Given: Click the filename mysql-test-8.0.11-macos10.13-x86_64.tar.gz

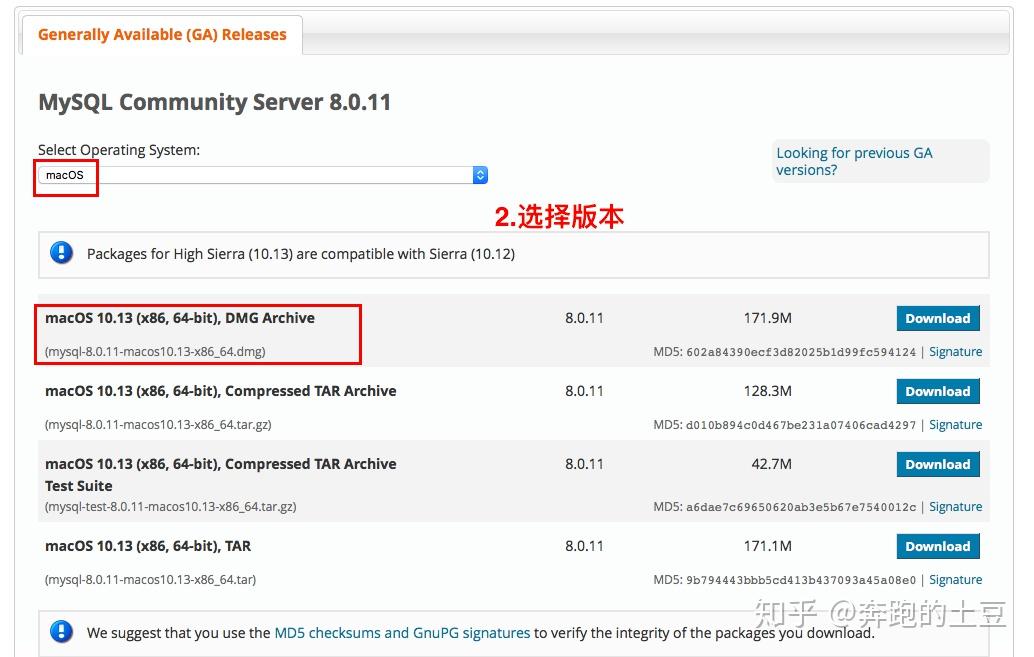Looking at the screenshot, I should pyautogui.click(x=171, y=507).
